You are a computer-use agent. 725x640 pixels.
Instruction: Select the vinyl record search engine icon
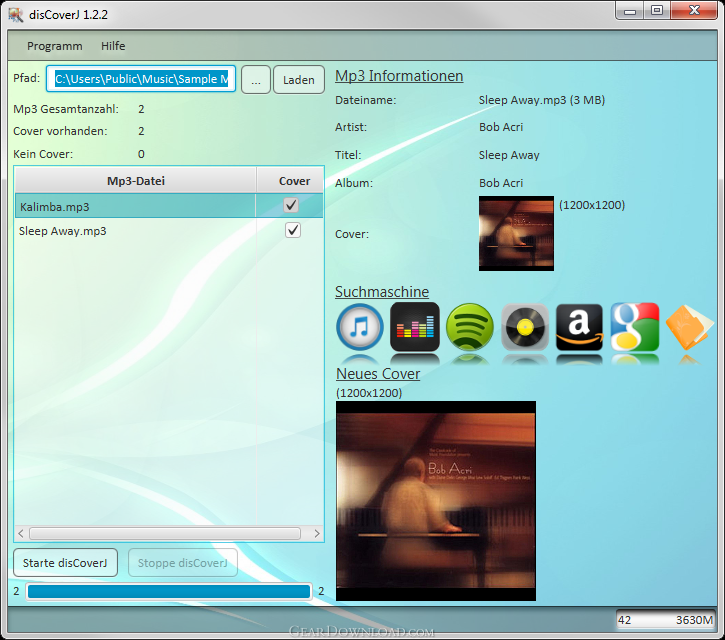click(525, 327)
